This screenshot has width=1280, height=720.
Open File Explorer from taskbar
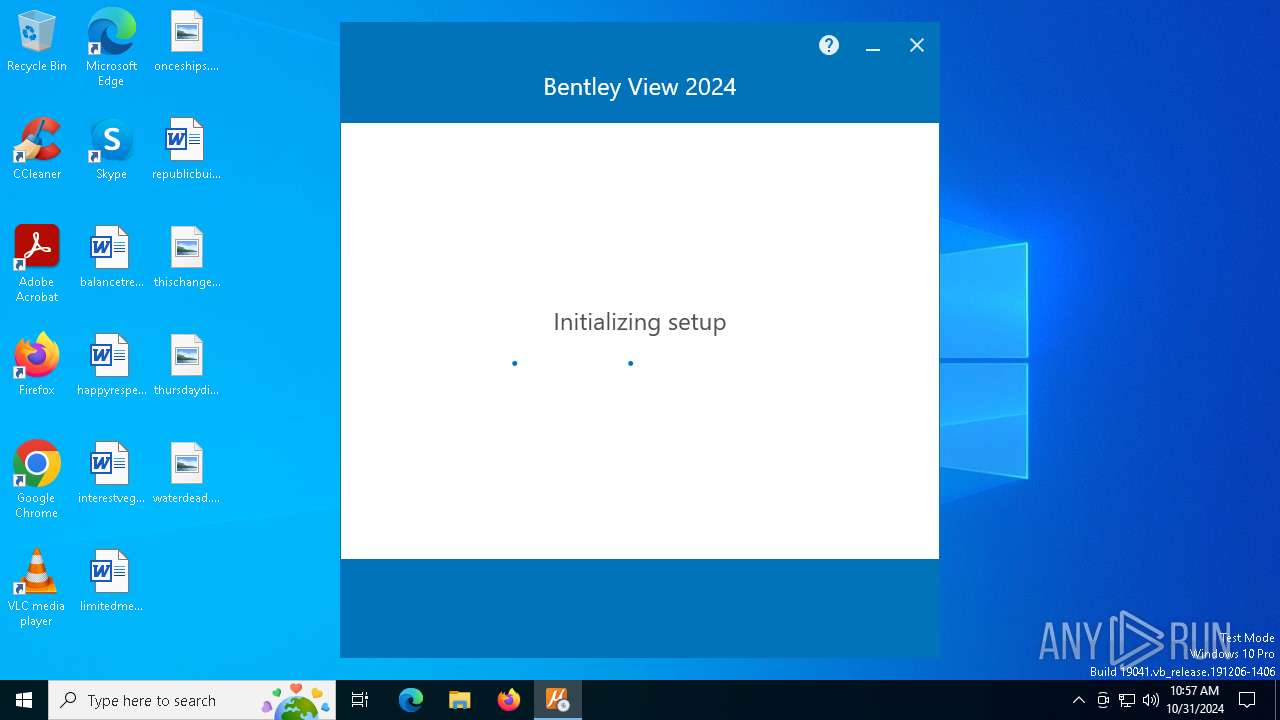tap(460, 700)
